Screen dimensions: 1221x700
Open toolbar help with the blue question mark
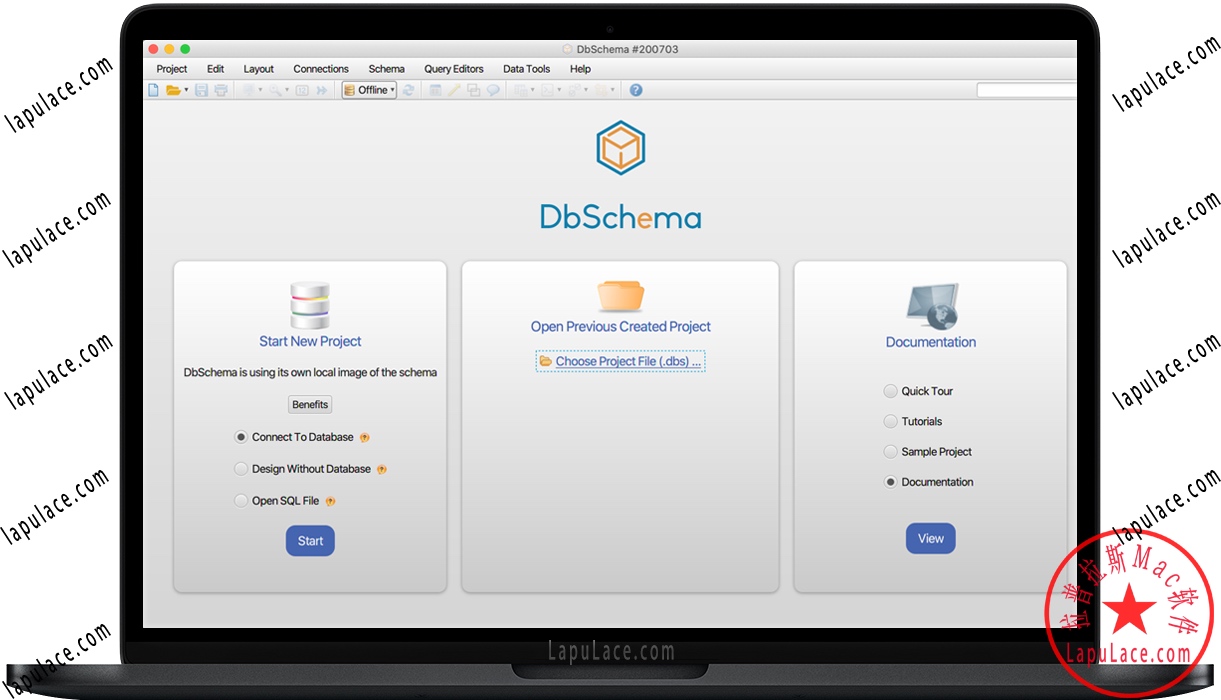point(636,90)
